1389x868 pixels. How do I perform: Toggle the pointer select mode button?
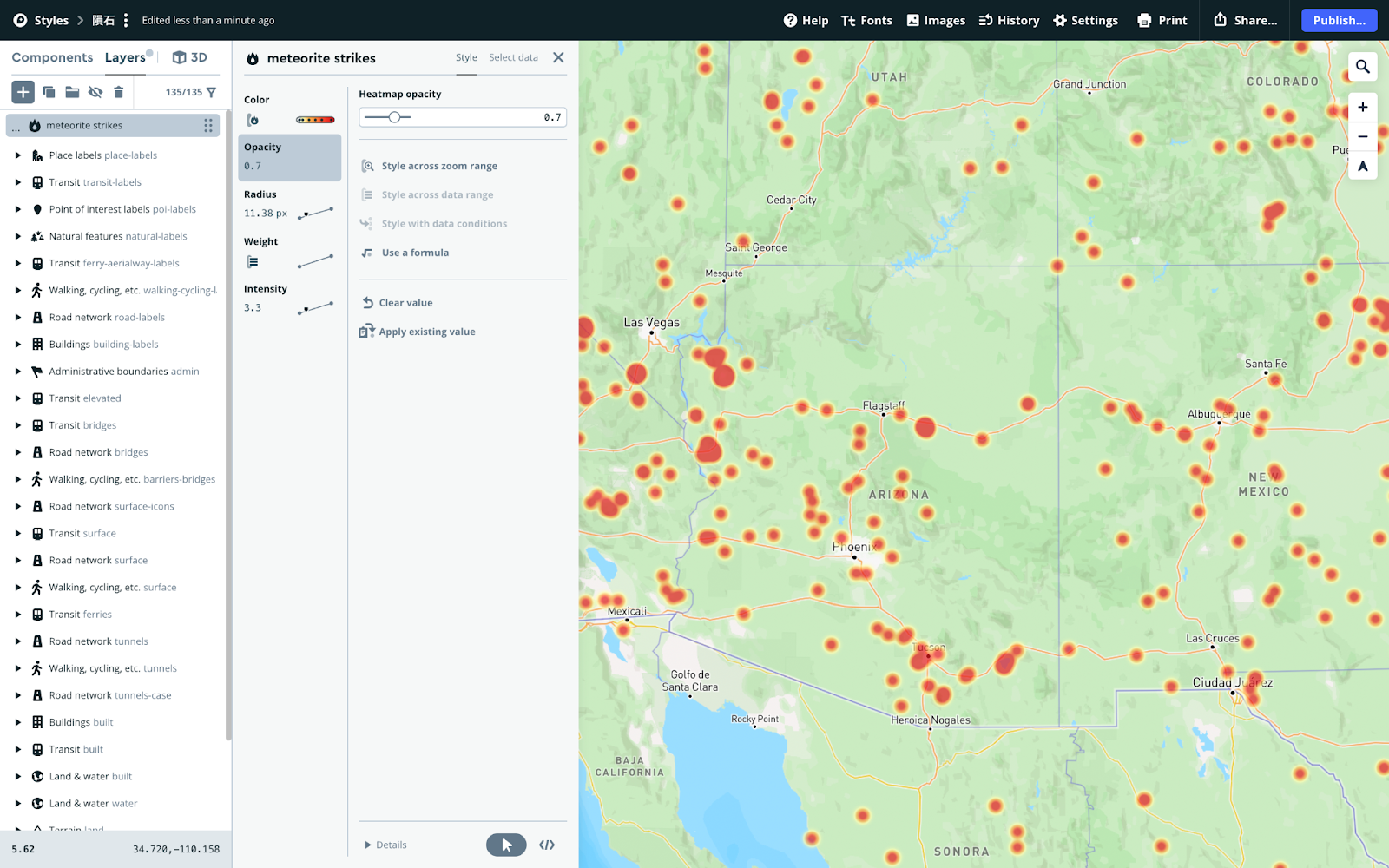pyautogui.click(x=506, y=845)
